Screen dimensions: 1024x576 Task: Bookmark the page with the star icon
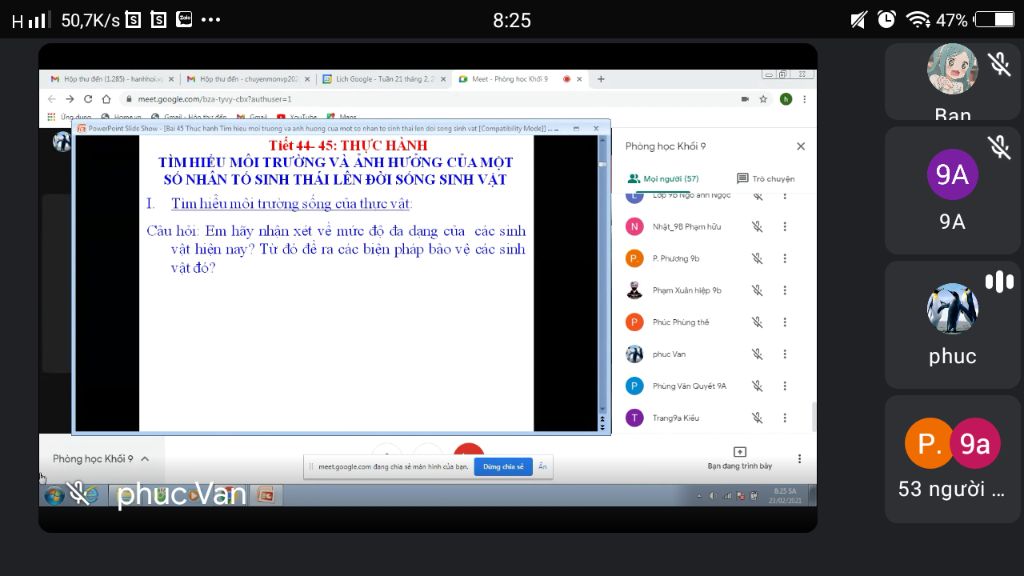coord(763,99)
